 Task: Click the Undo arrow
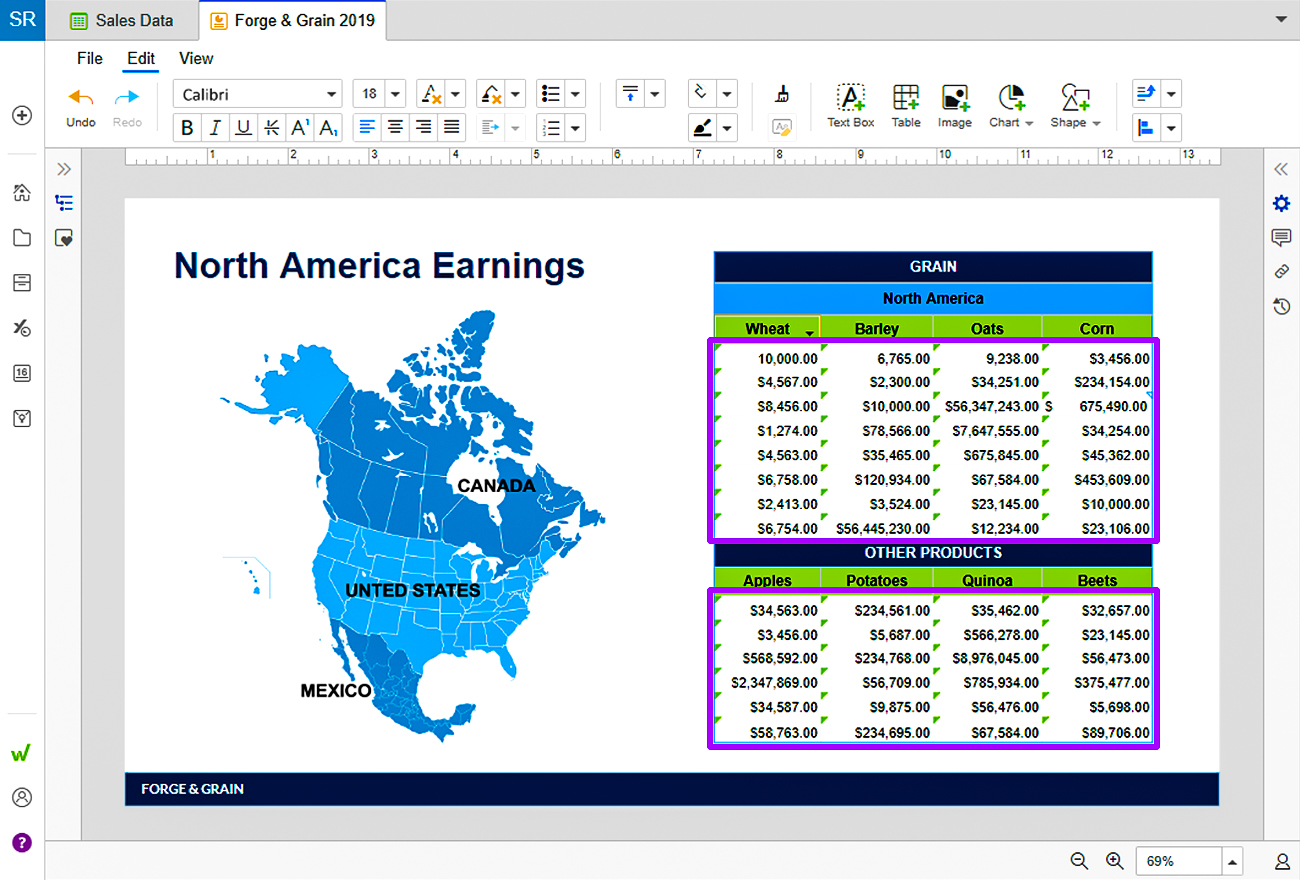click(x=80, y=106)
